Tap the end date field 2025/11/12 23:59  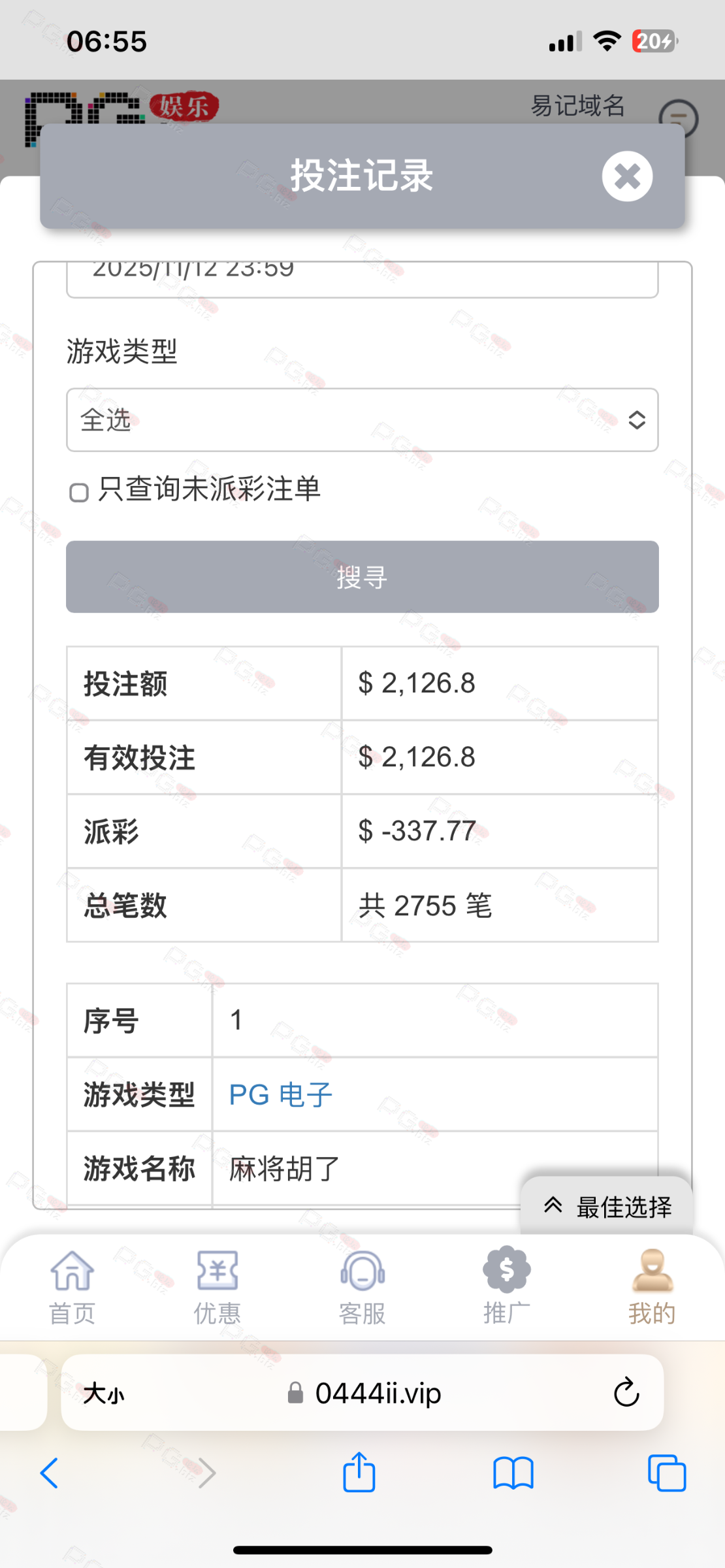tap(362, 278)
